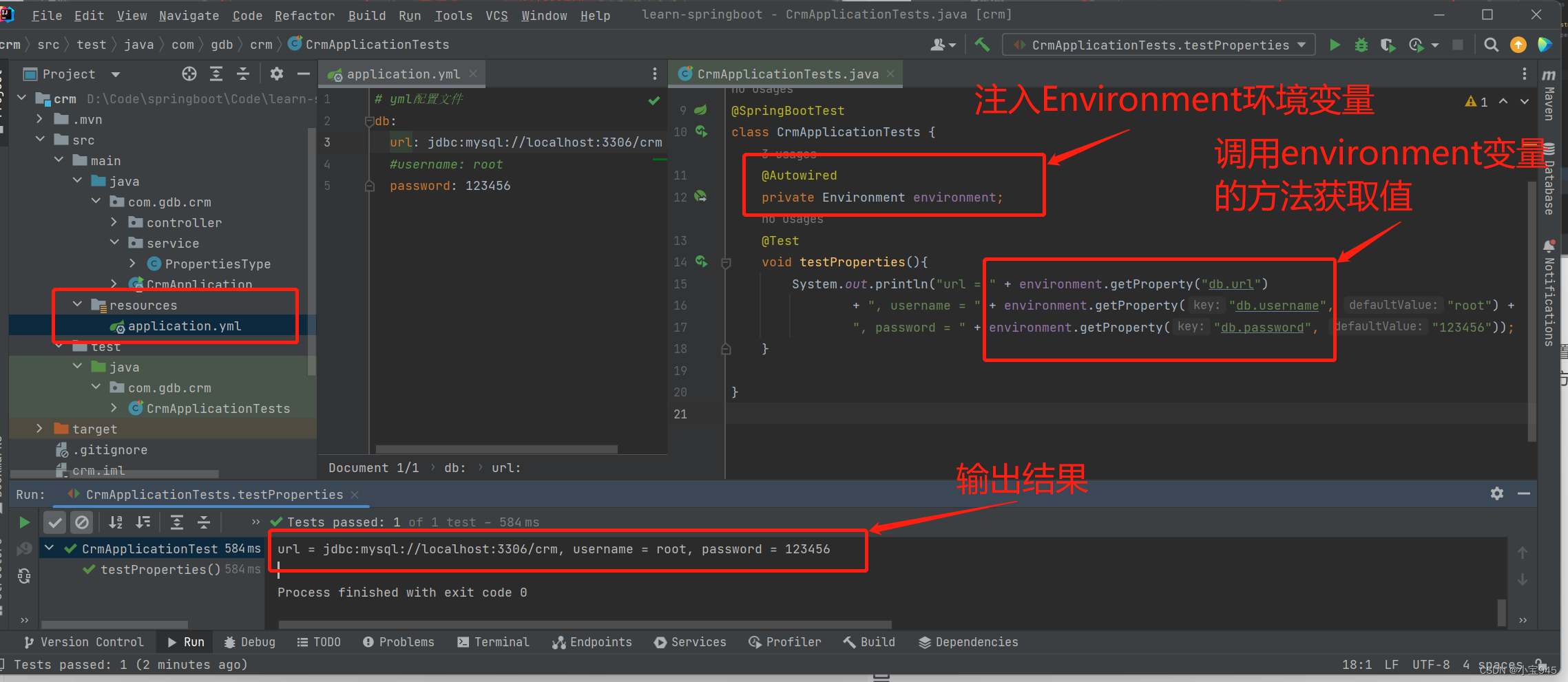This screenshot has height=682, width=1568.
Task: Select CrmApplicationTests in project tree
Action: click(x=218, y=408)
